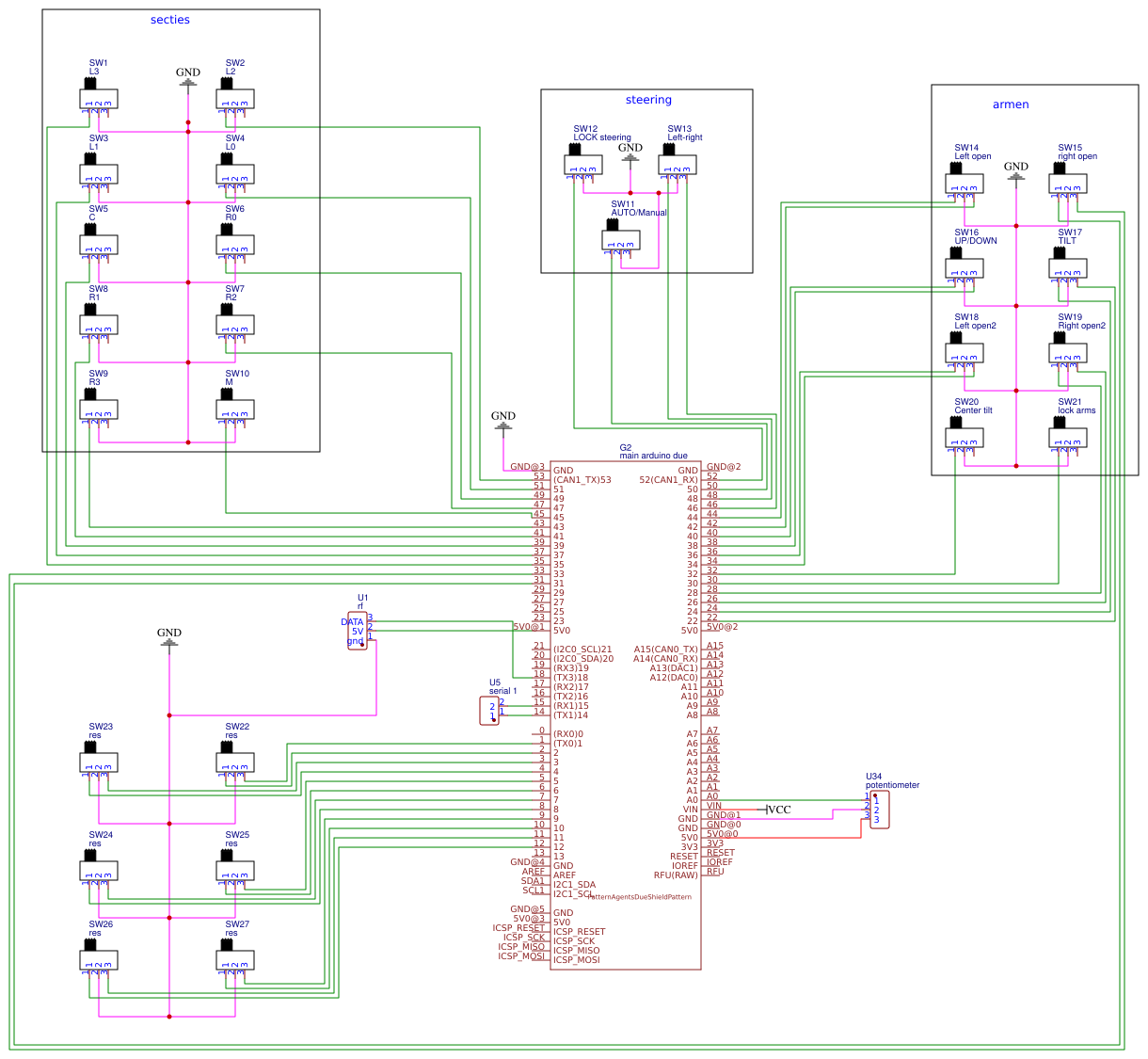Image resolution: width=1148 pixels, height=1059 pixels.
Task: Select the 'armen' frame title
Action: tap(1011, 104)
